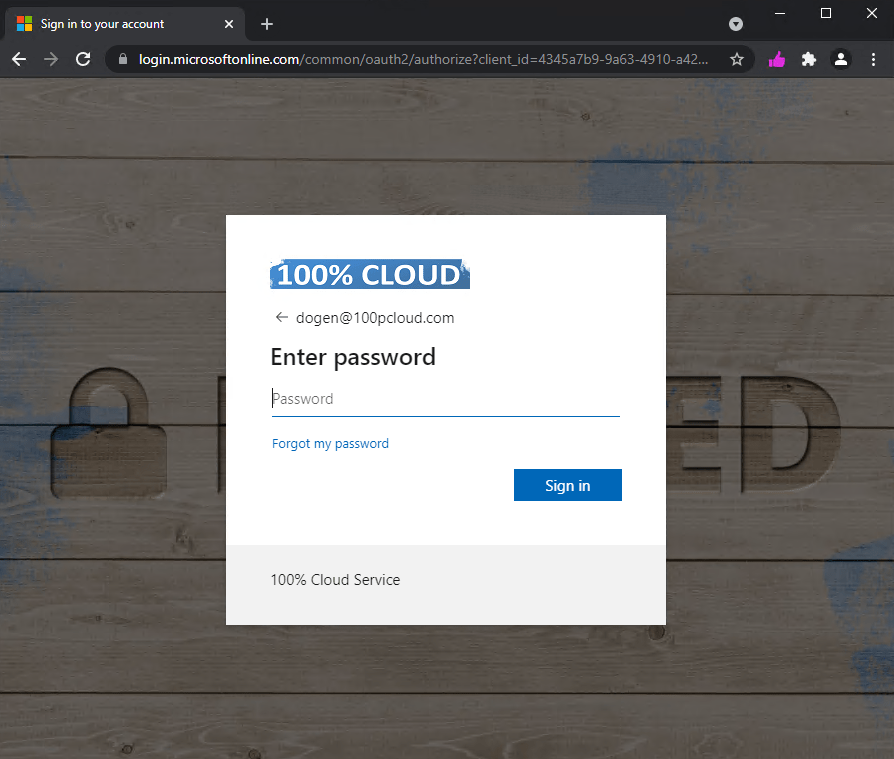Open the Chrome three-dot menu

[x=873, y=59]
